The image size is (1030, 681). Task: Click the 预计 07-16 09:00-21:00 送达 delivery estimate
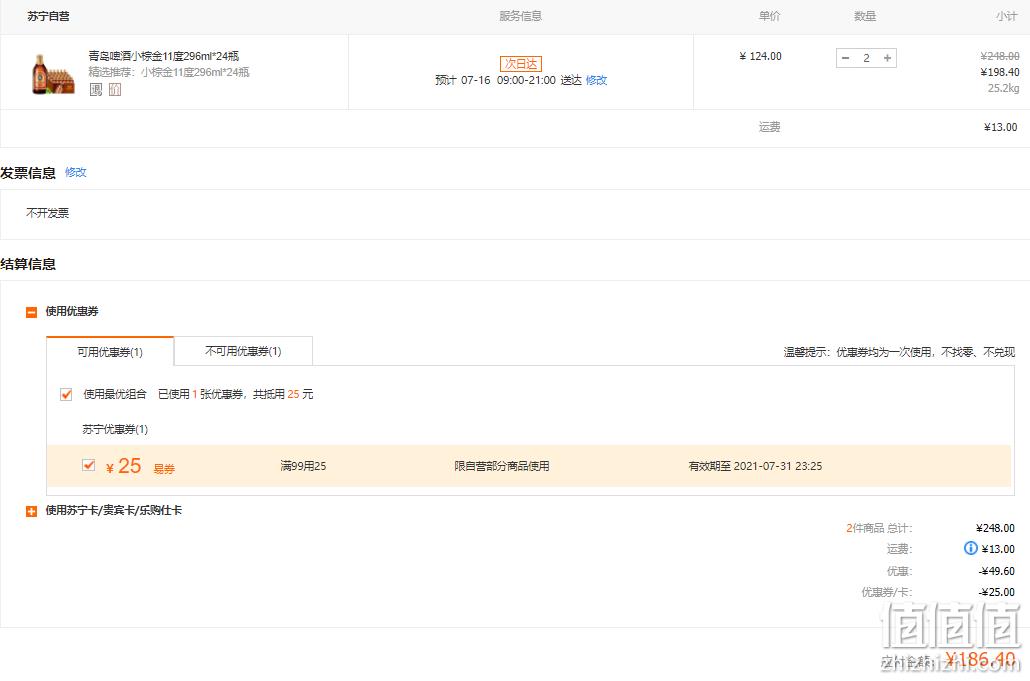508,80
